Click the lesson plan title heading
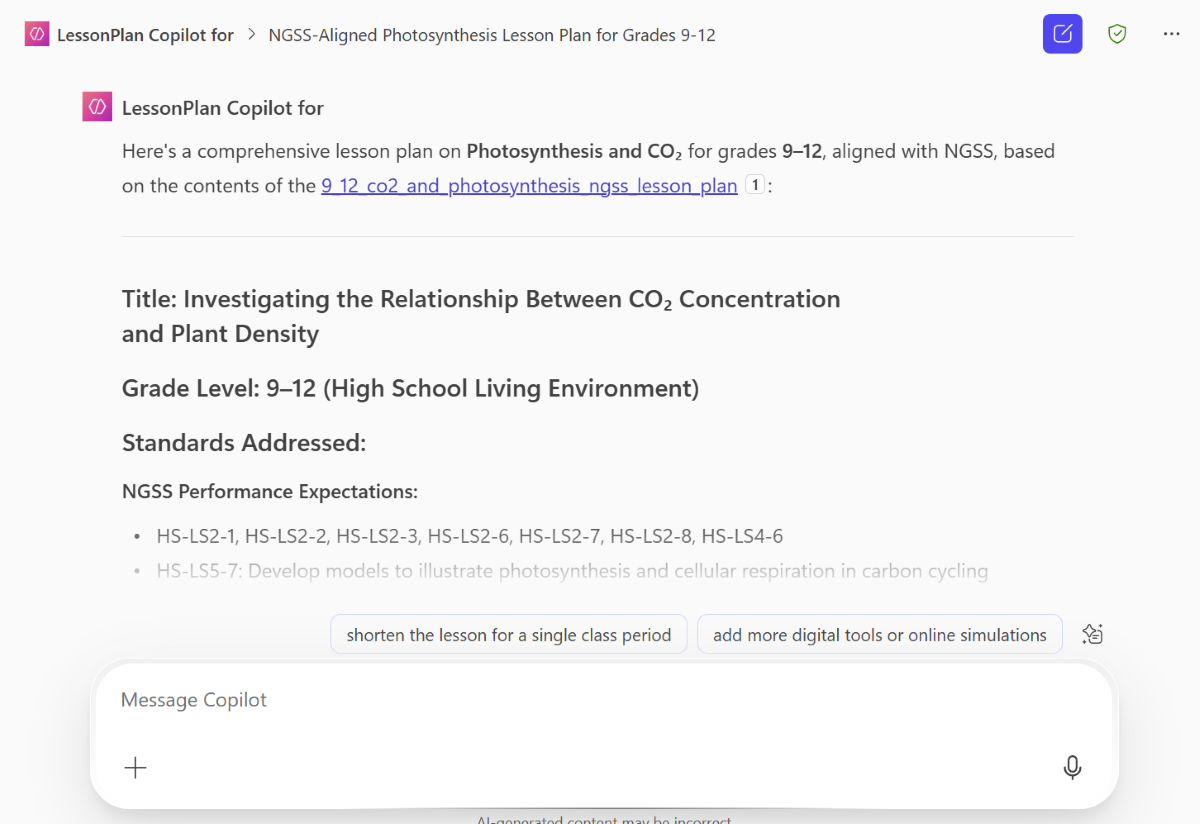 coord(480,315)
